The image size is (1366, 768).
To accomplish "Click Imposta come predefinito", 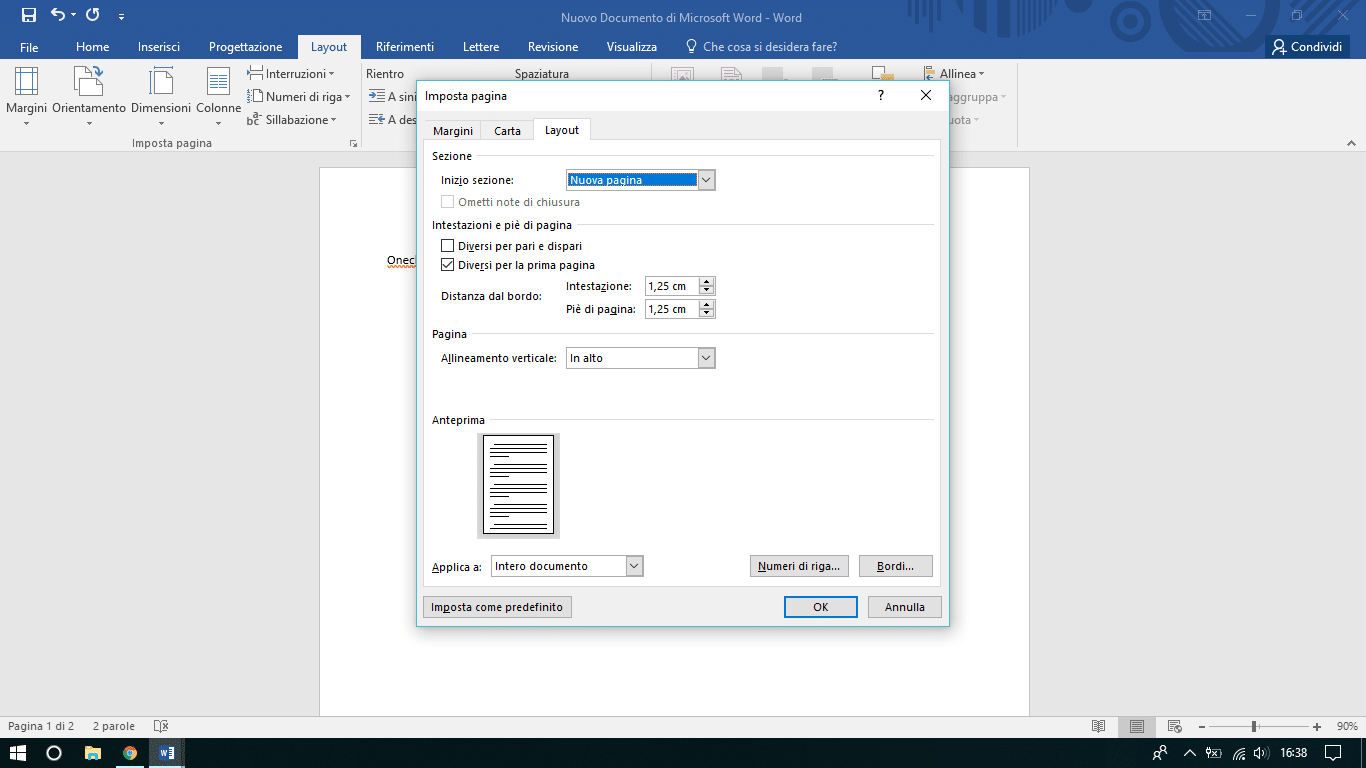I will [496, 607].
